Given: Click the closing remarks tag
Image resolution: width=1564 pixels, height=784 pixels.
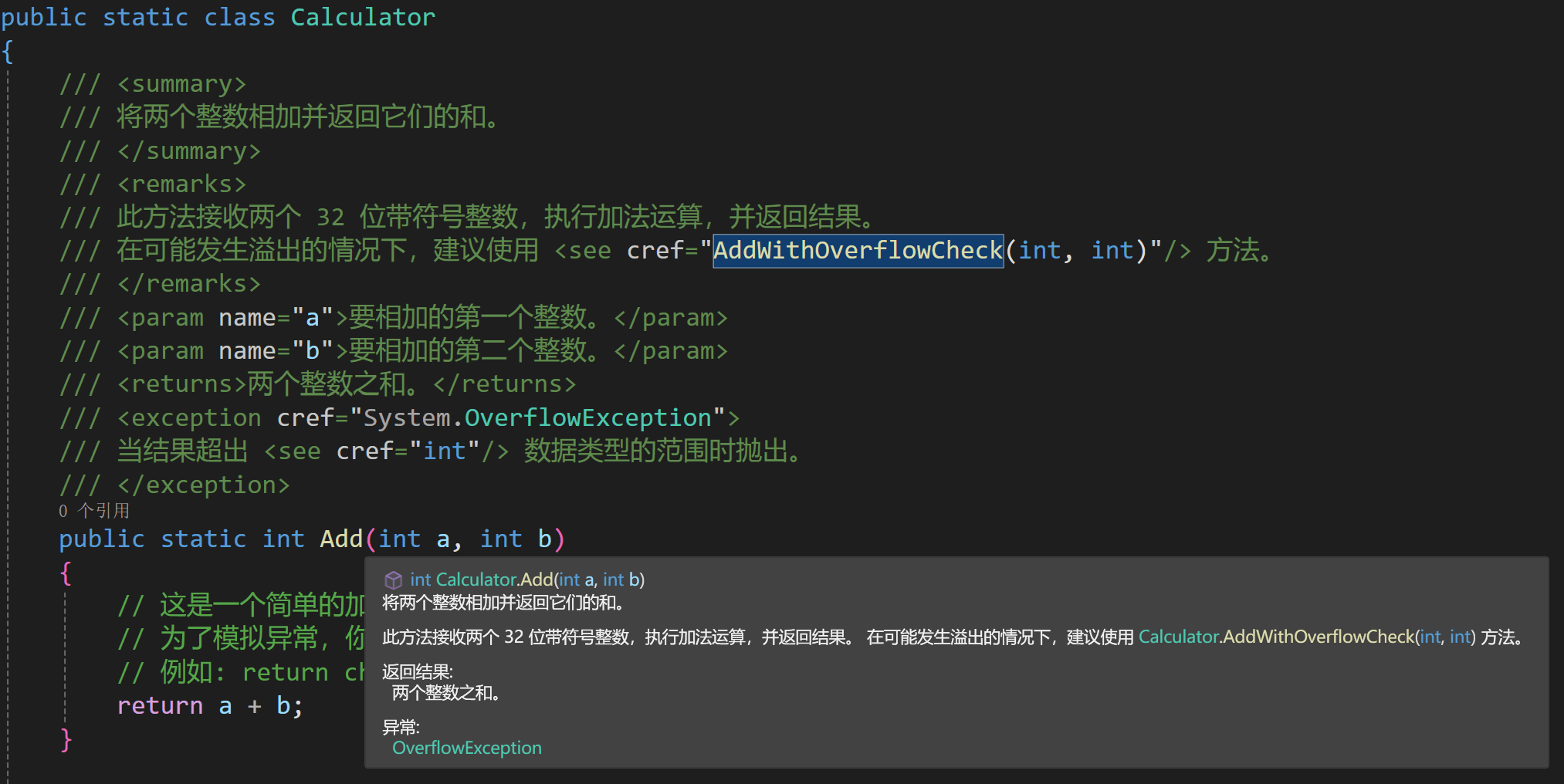Looking at the screenshot, I should (188, 284).
